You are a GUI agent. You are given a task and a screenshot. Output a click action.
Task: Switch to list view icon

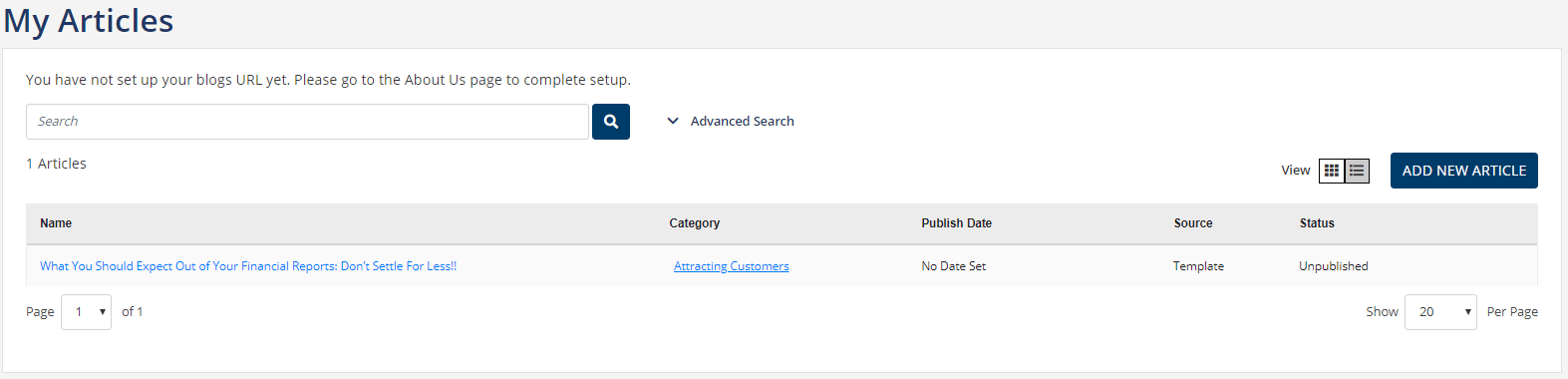(x=1357, y=172)
